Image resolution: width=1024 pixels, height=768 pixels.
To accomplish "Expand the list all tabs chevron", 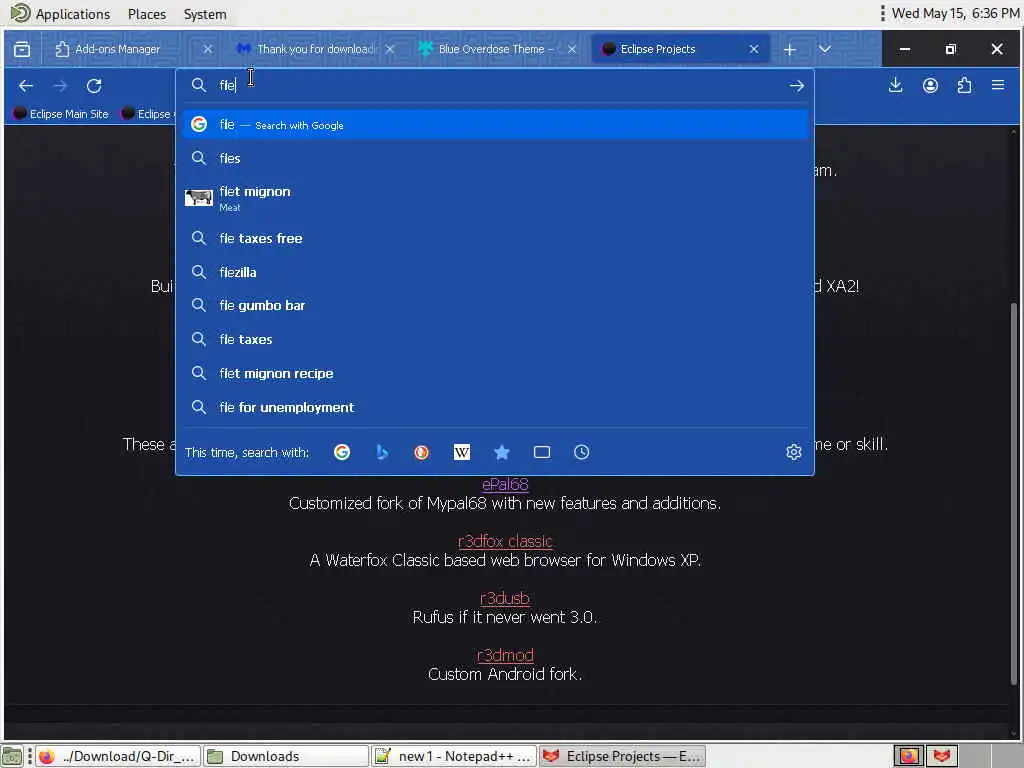I will 825,49.
